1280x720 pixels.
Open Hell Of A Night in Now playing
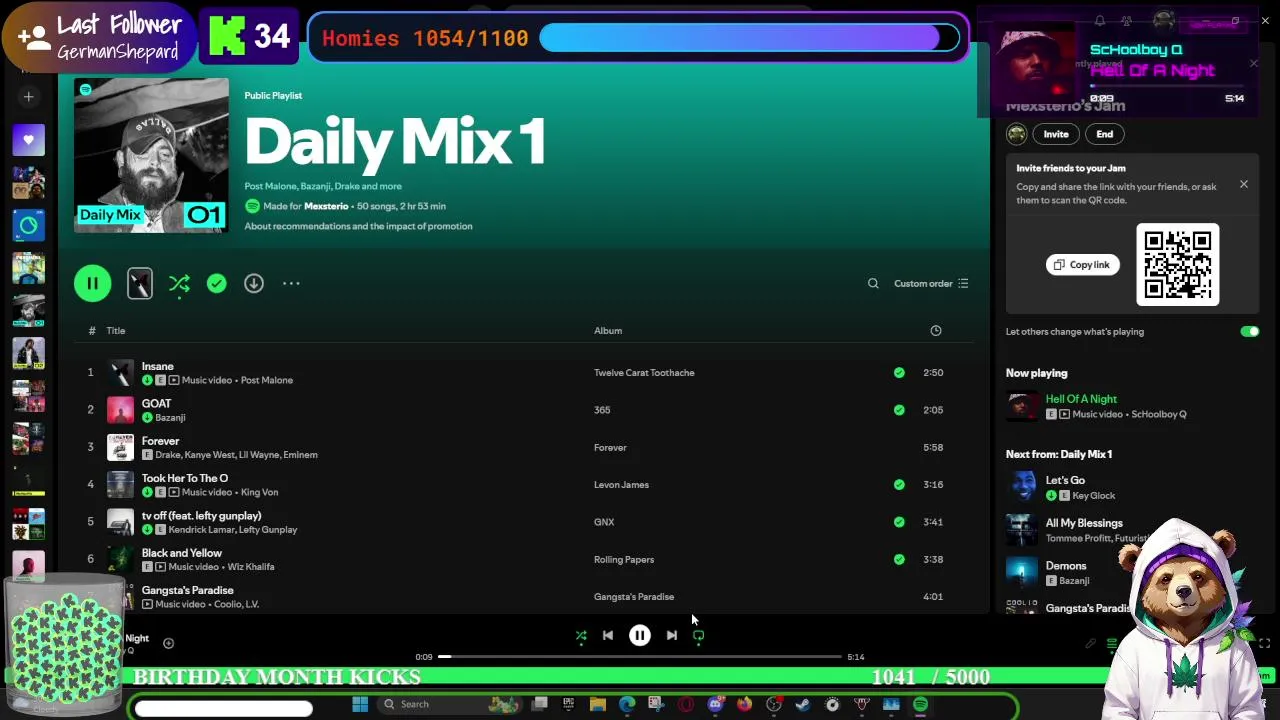tap(1081, 399)
